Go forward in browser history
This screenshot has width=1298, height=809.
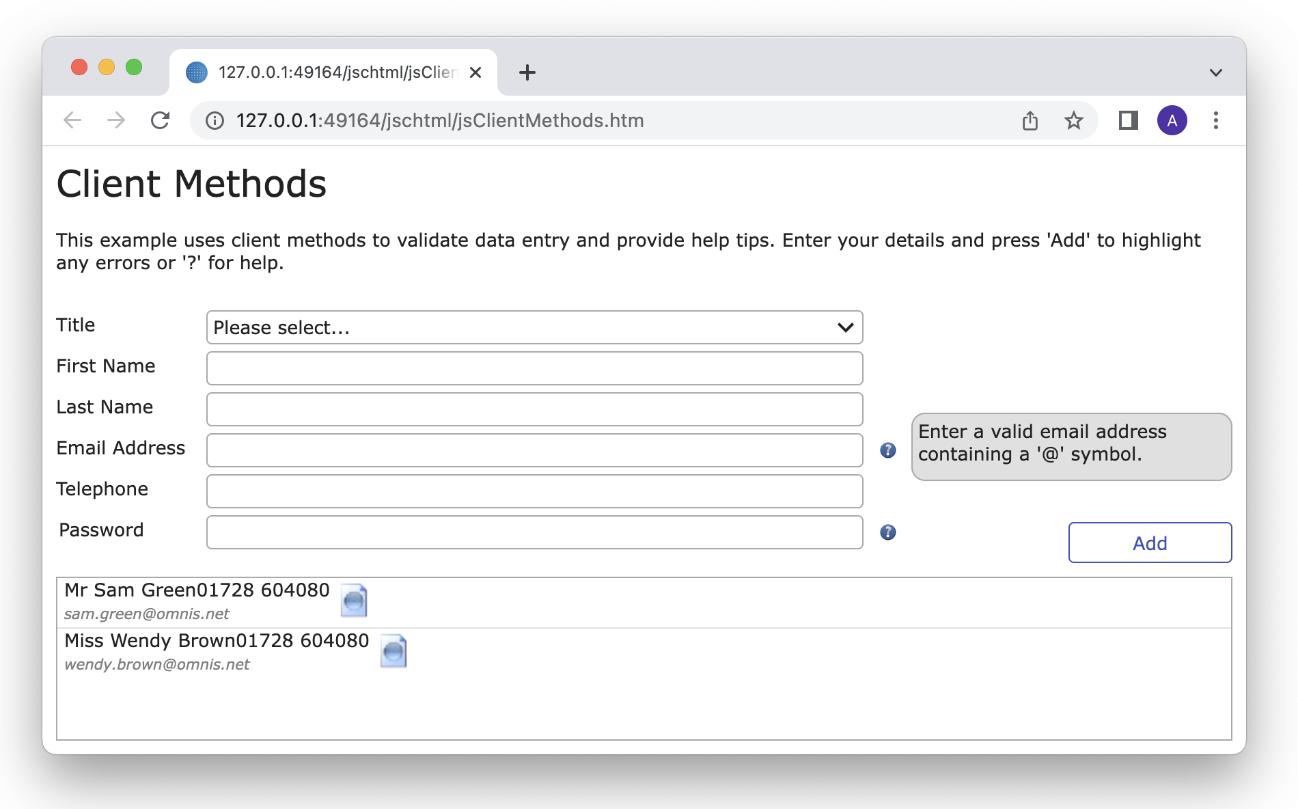point(116,121)
